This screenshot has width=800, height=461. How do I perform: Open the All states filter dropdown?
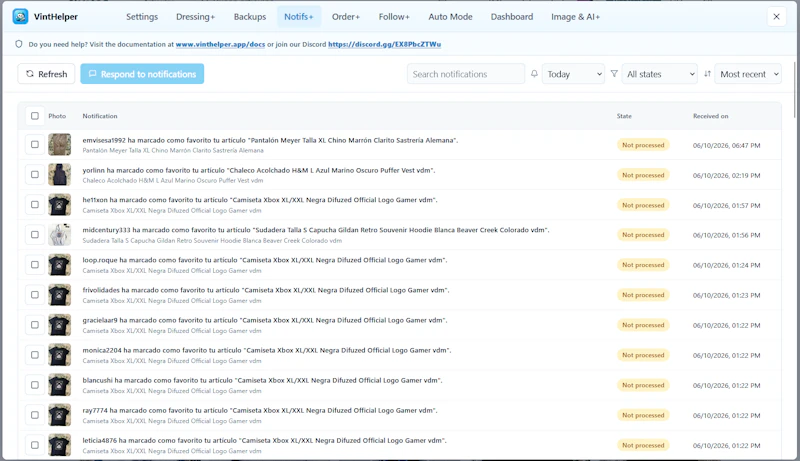click(x=659, y=74)
